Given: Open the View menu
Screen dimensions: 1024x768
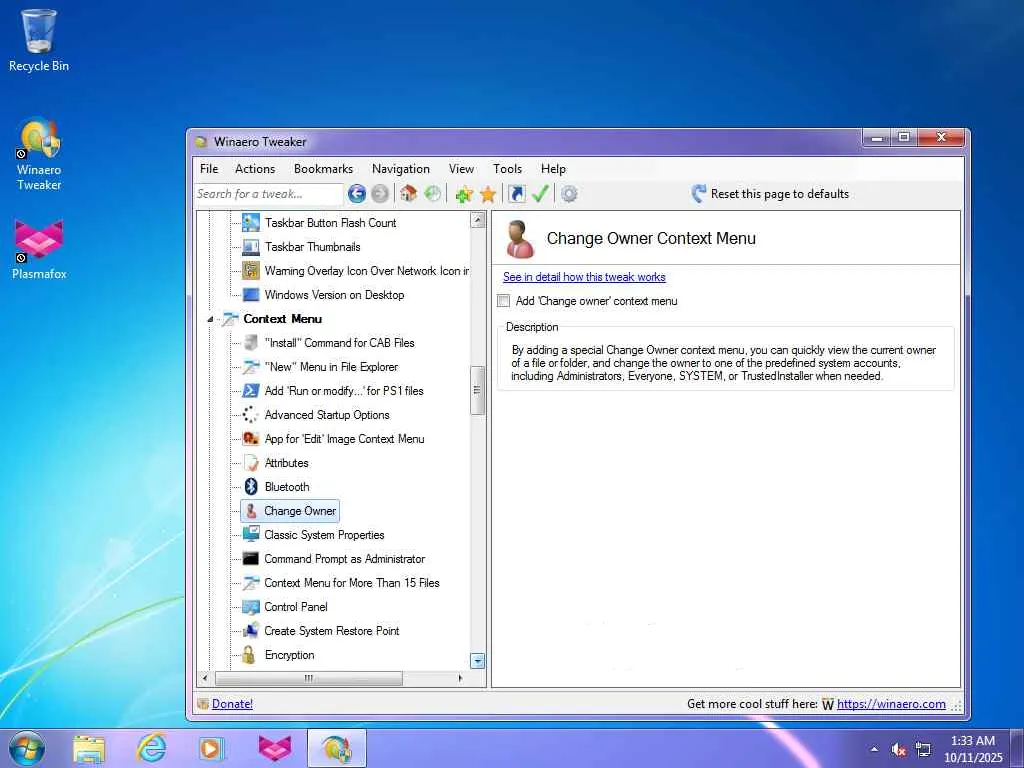Looking at the screenshot, I should tap(461, 168).
